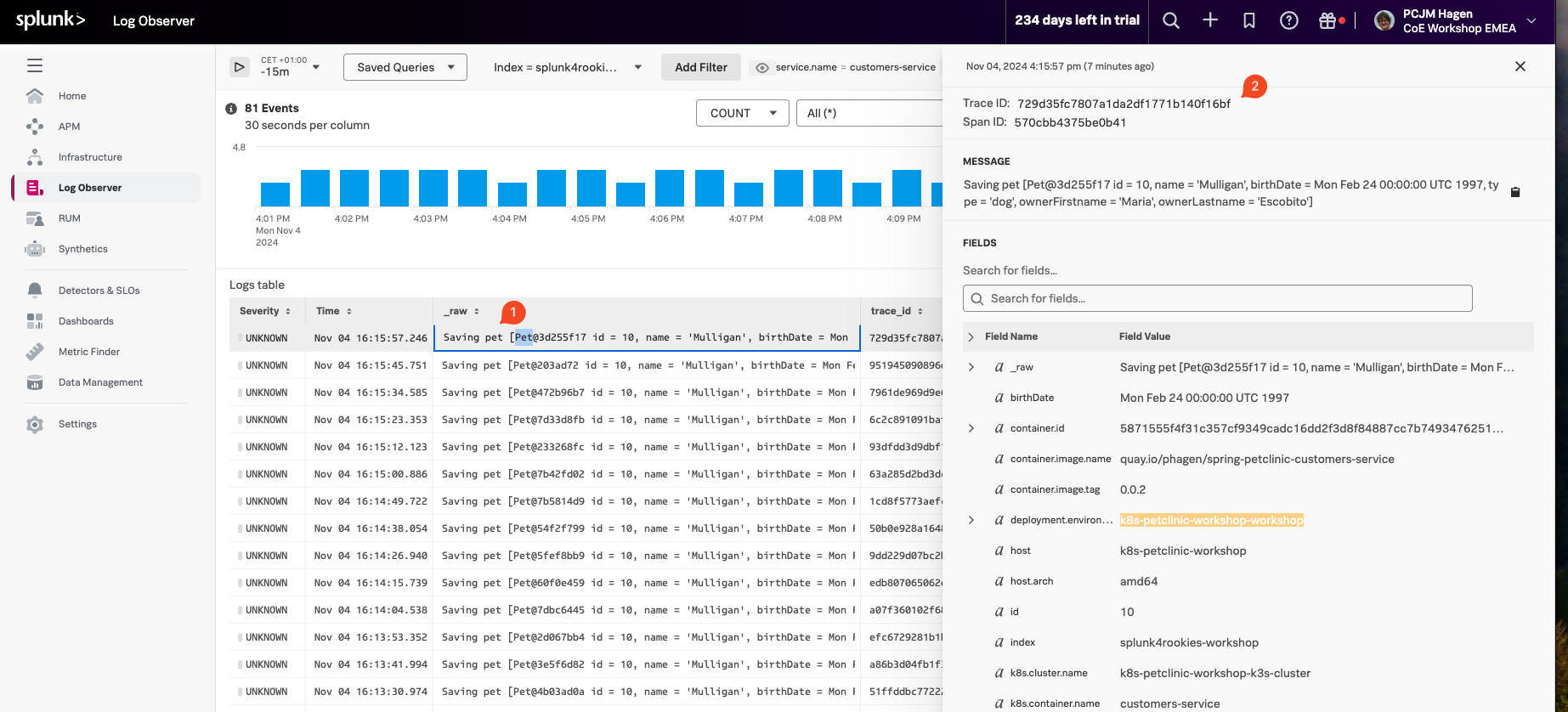Click the plus create icon in header
This screenshot has height=712, width=1568.
click(1210, 20)
